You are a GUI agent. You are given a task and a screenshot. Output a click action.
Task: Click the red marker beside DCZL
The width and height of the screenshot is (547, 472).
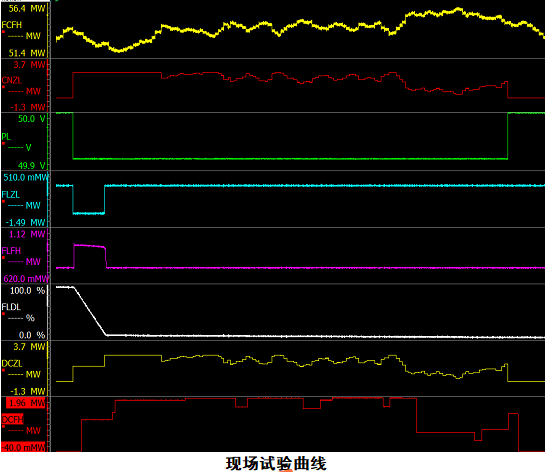(3, 370)
